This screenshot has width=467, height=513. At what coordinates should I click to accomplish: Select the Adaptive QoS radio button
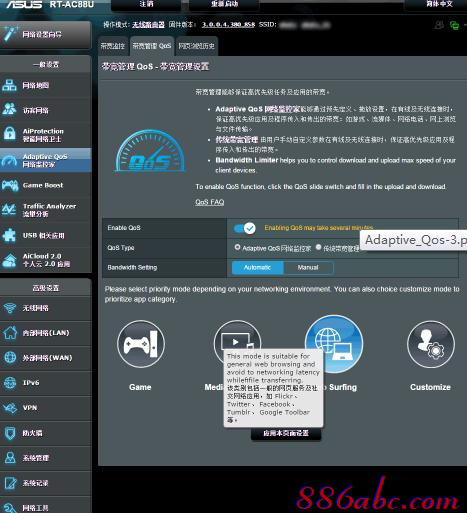click(237, 247)
